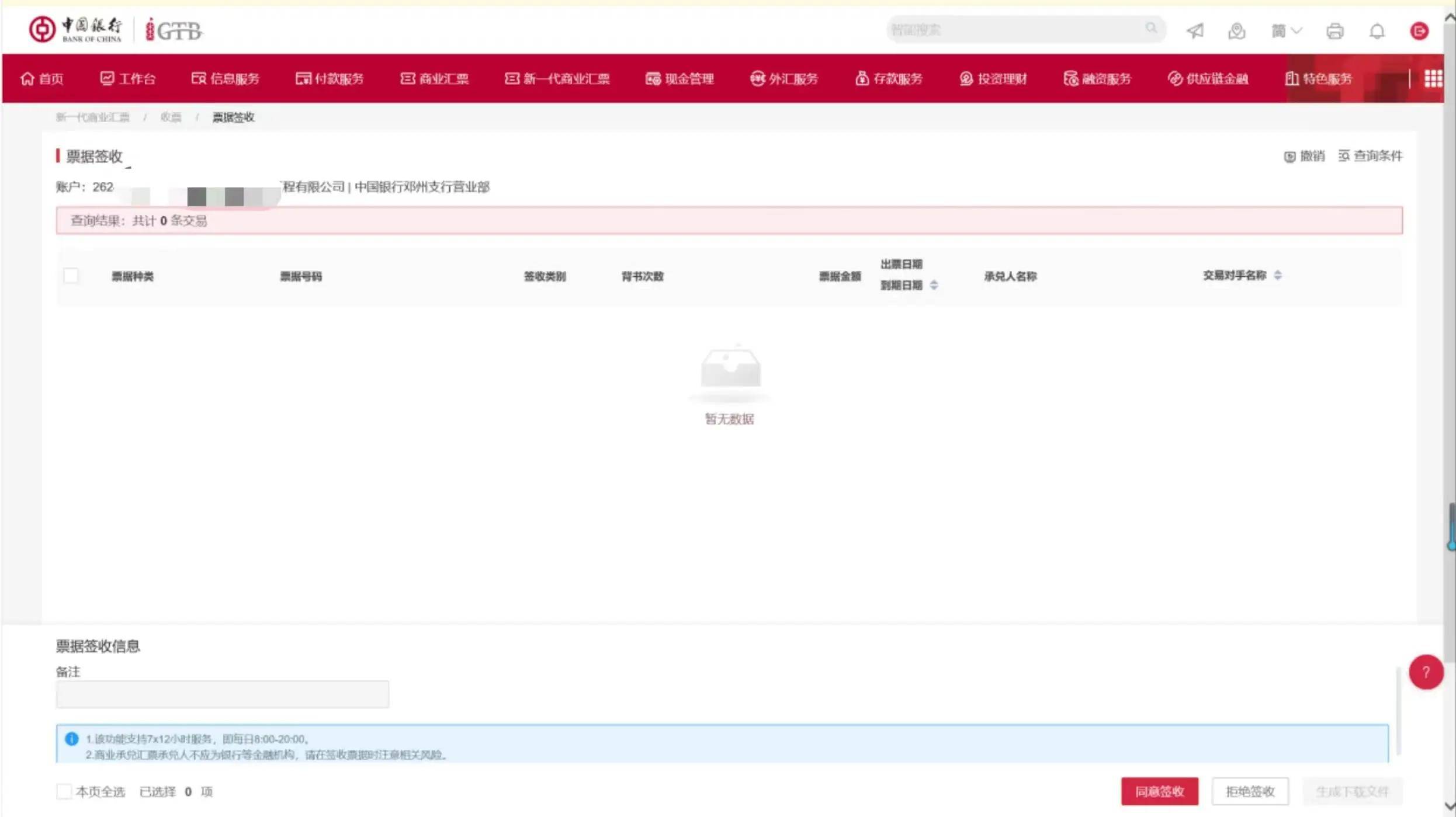
Task: Open the notification bell icon
Action: (1377, 30)
